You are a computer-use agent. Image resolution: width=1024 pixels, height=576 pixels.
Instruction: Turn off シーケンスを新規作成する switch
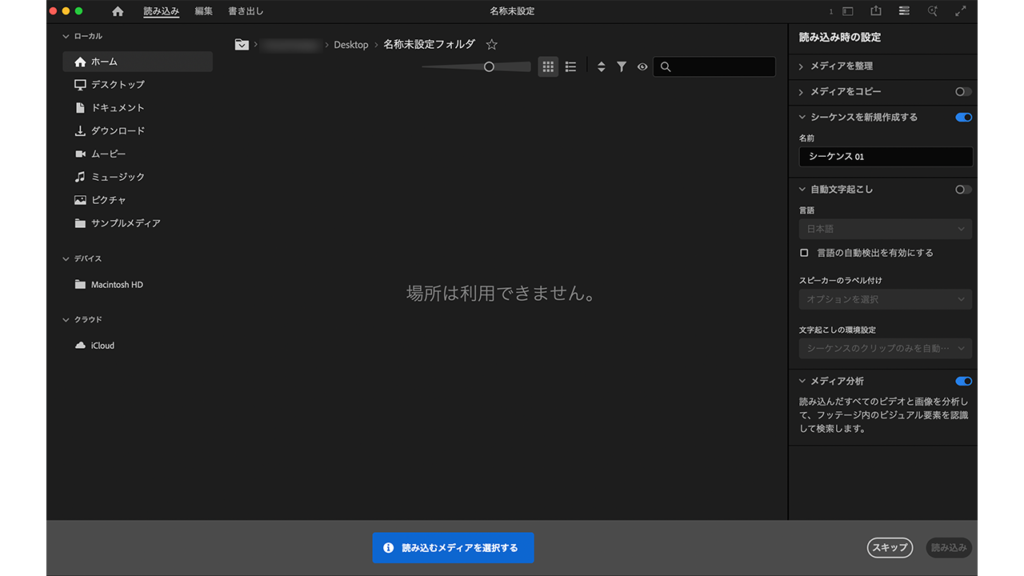click(x=963, y=117)
